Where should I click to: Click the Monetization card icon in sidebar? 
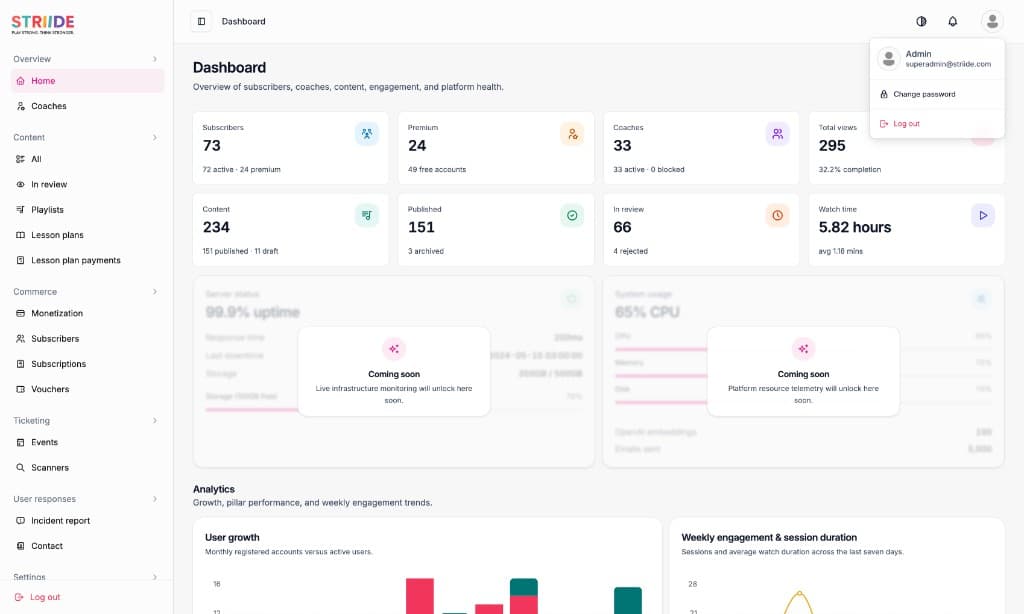[x=20, y=314]
